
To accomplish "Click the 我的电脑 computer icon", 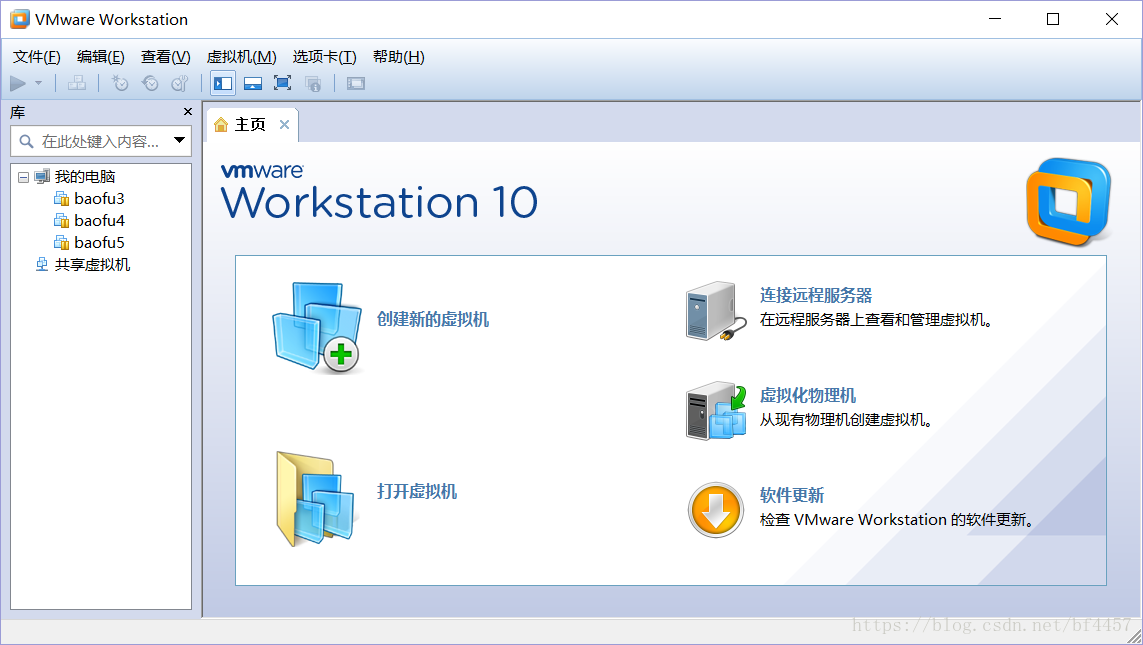I will [x=42, y=176].
